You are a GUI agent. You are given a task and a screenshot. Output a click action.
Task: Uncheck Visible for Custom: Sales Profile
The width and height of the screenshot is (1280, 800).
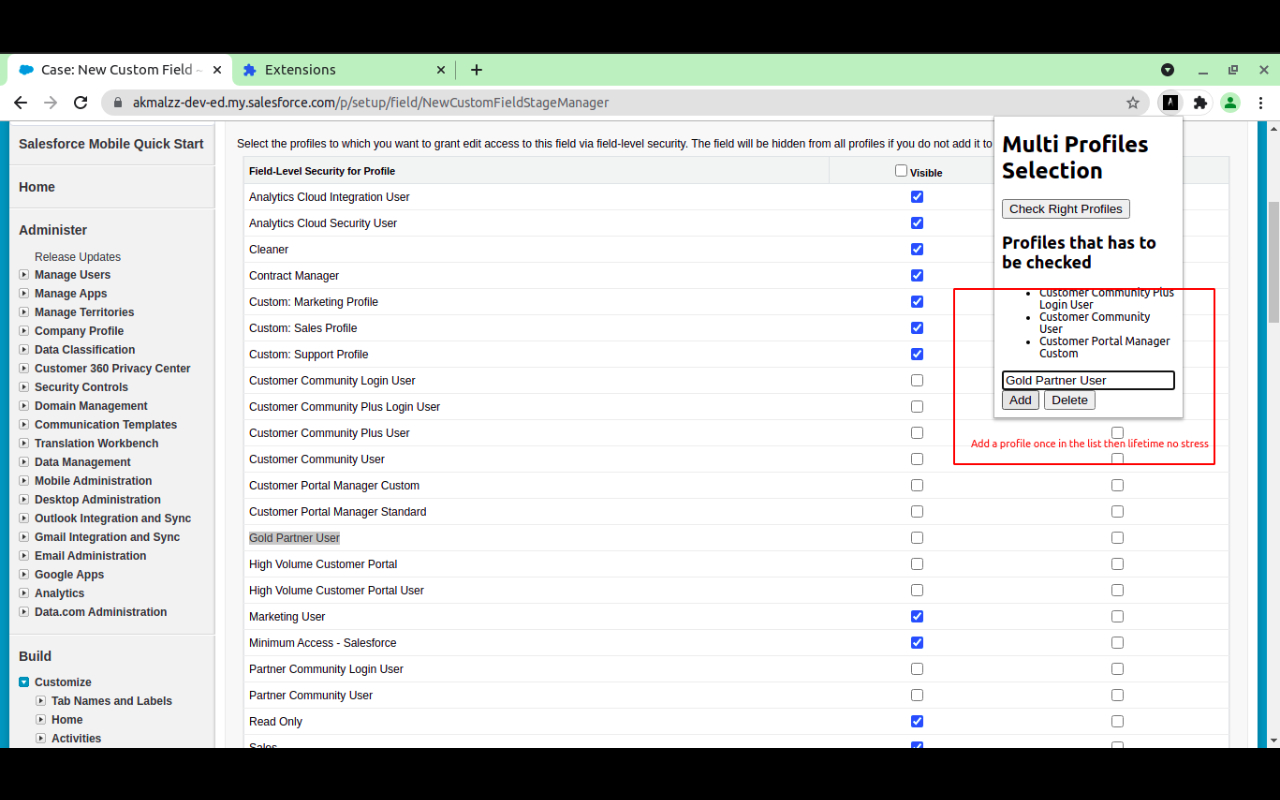tap(917, 328)
